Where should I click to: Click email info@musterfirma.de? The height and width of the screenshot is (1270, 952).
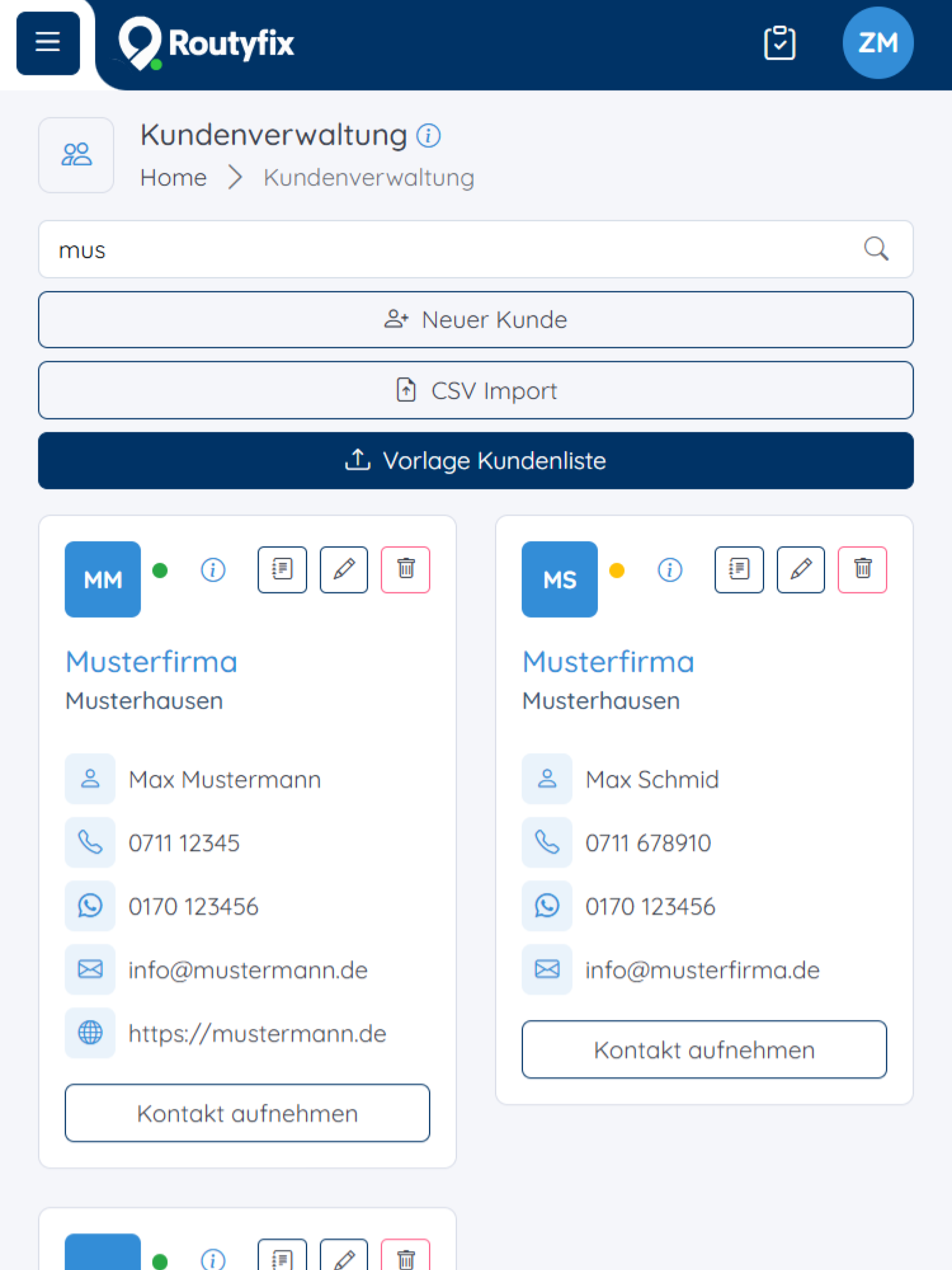click(702, 970)
